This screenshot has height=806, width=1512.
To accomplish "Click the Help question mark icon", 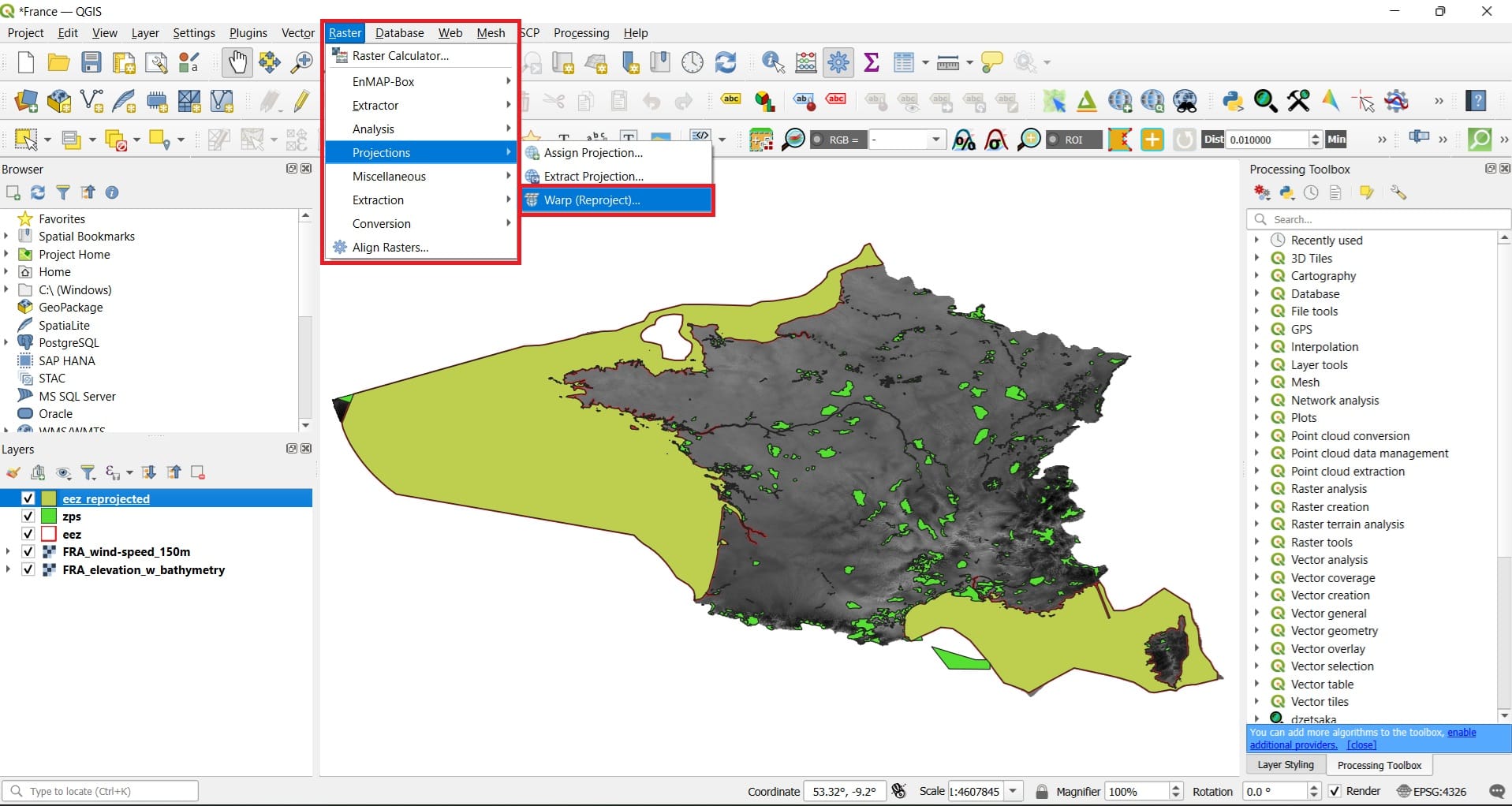I will tap(1477, 101).
